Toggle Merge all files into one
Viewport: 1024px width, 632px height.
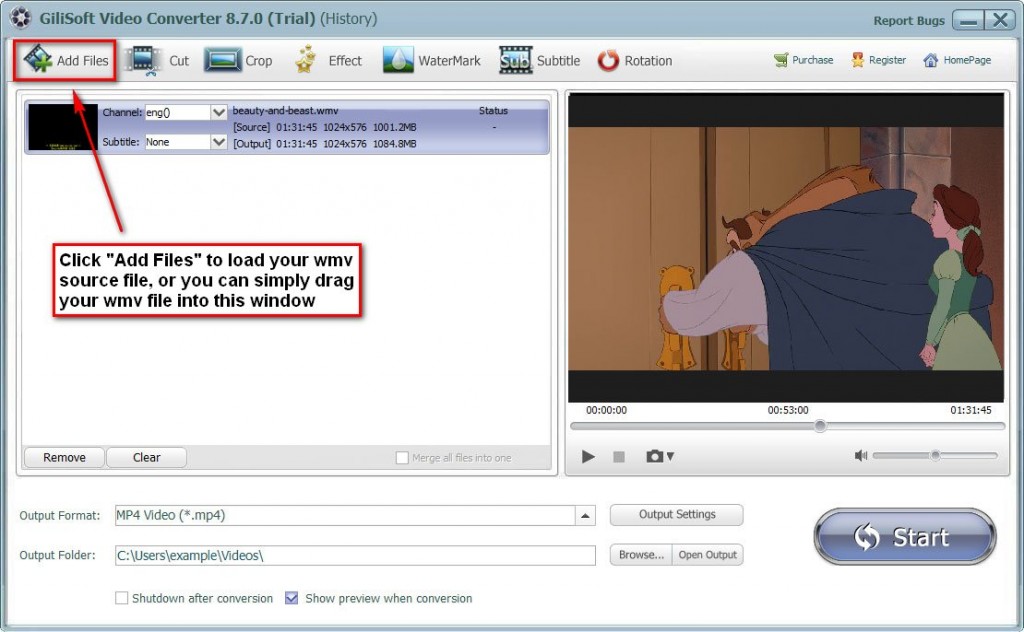(x=402, y=458)
